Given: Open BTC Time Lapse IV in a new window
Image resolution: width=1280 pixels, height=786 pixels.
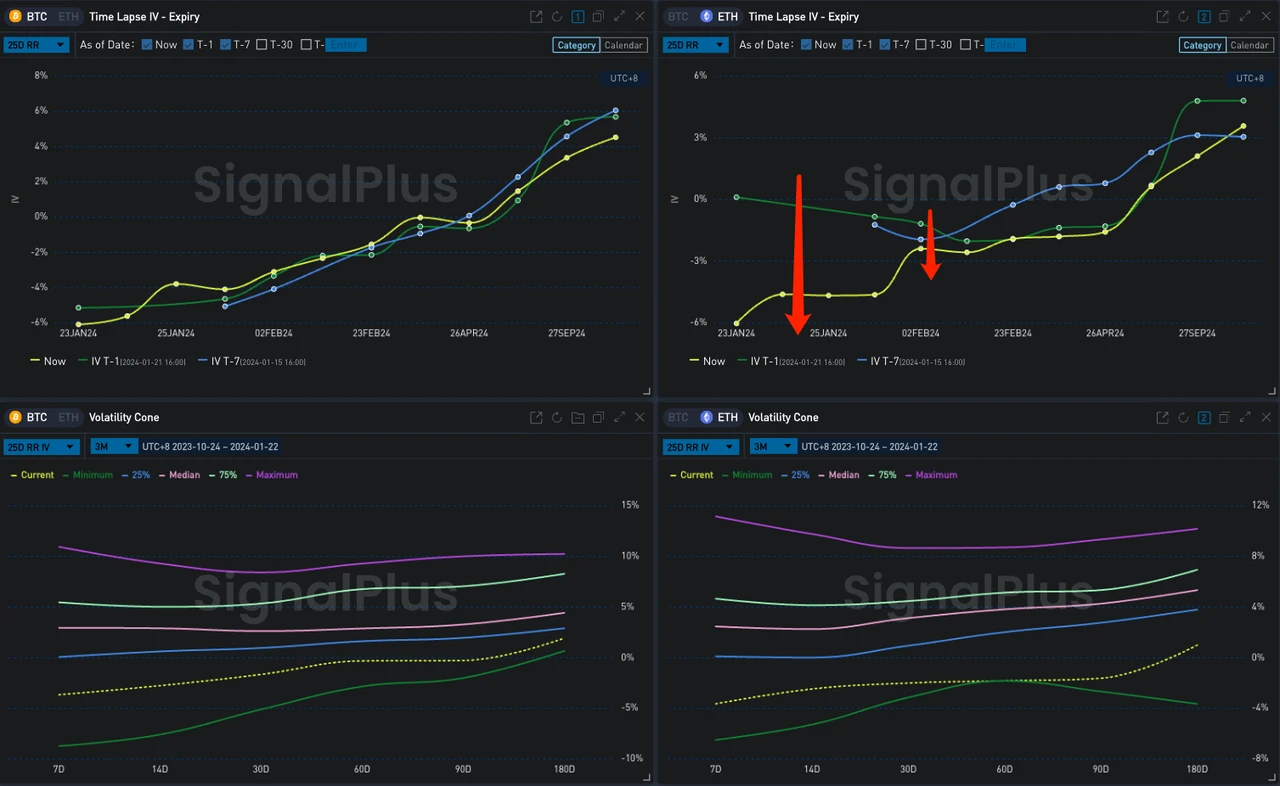Looking at the screenshot, I should 536,16.
